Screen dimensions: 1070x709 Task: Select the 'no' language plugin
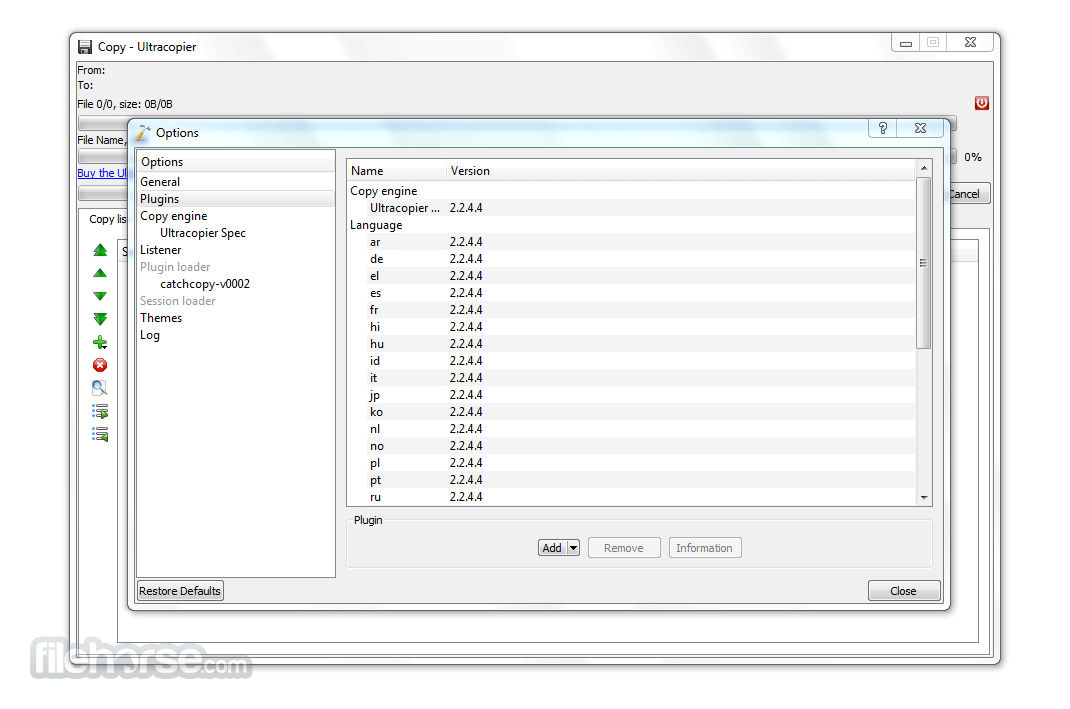pyautogui.click(x=631, y=446)
